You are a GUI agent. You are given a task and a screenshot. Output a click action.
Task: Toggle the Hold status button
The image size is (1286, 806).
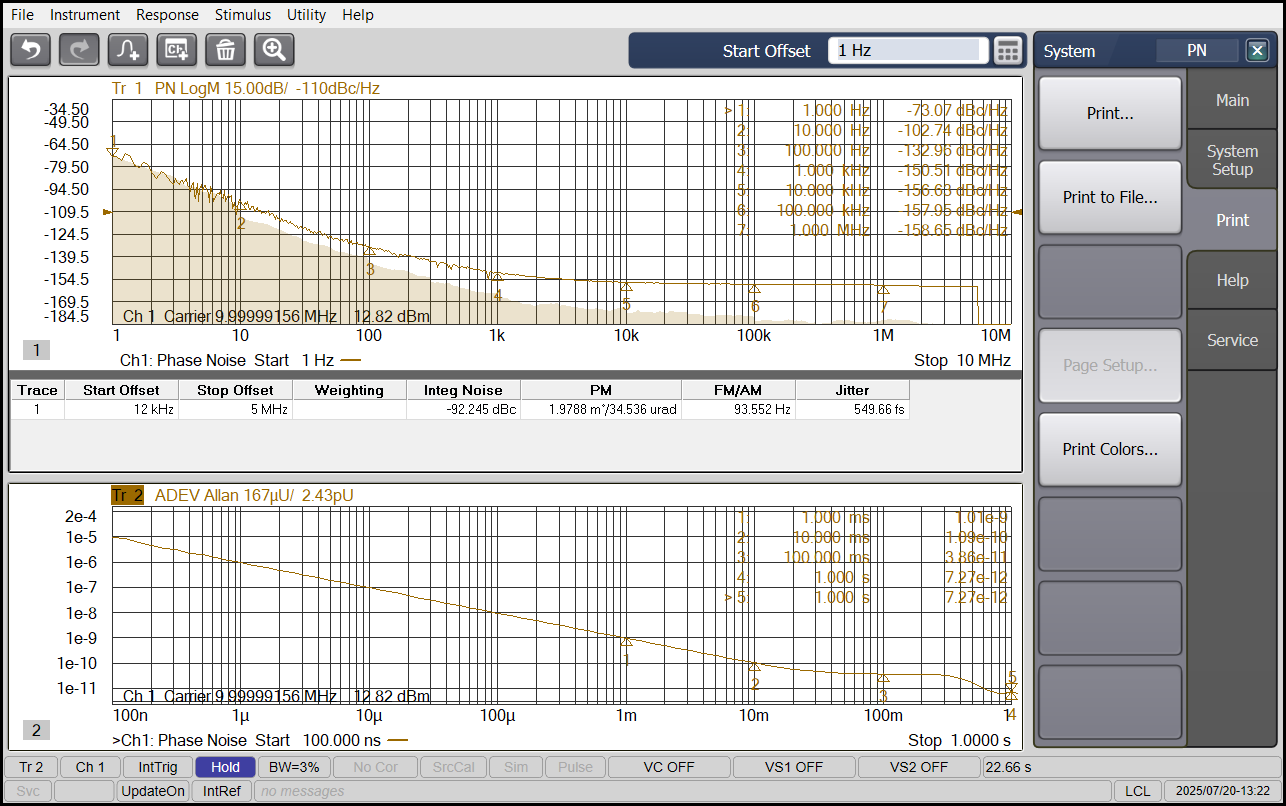point(225,767)
